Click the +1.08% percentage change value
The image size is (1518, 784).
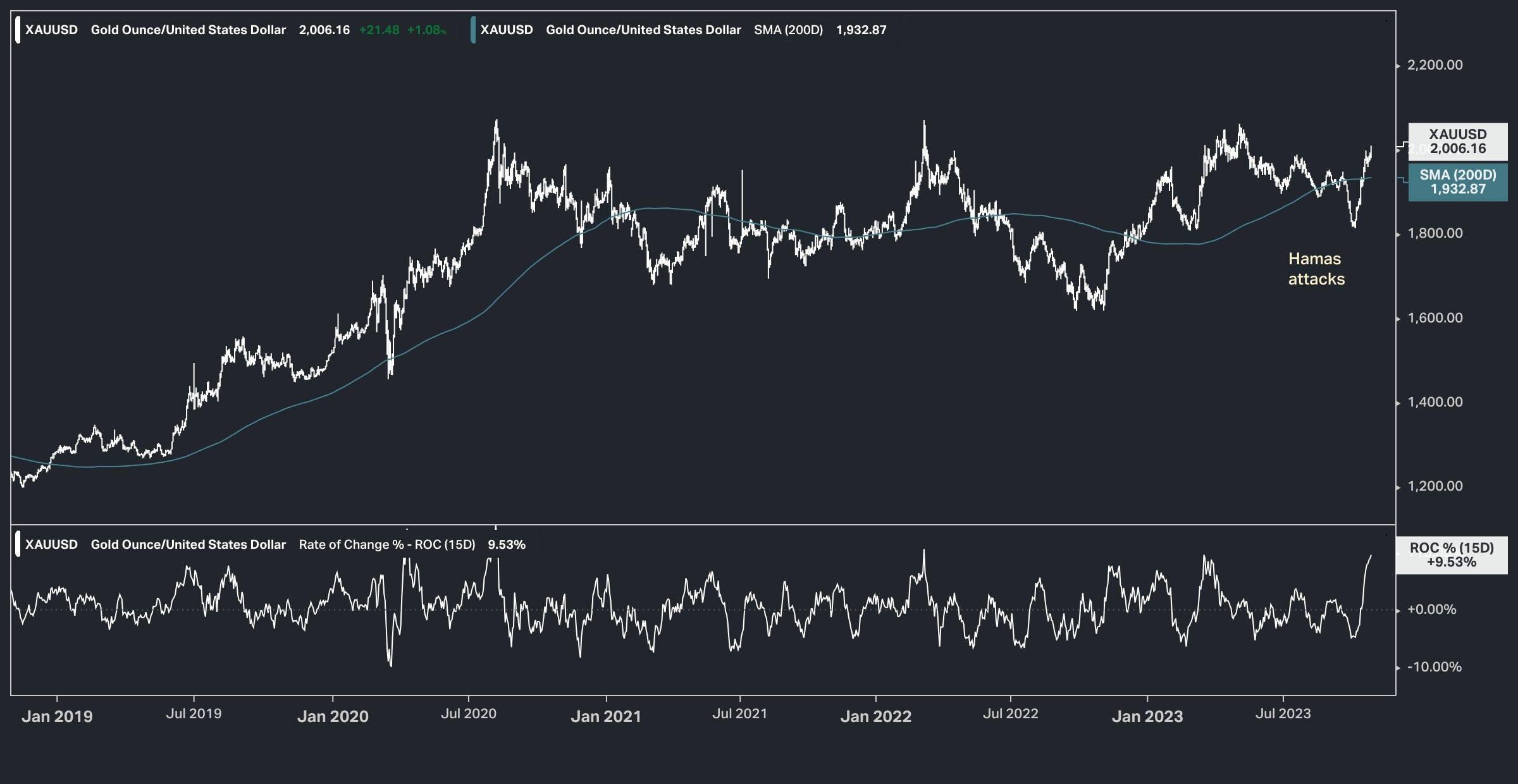coord(426,30)
